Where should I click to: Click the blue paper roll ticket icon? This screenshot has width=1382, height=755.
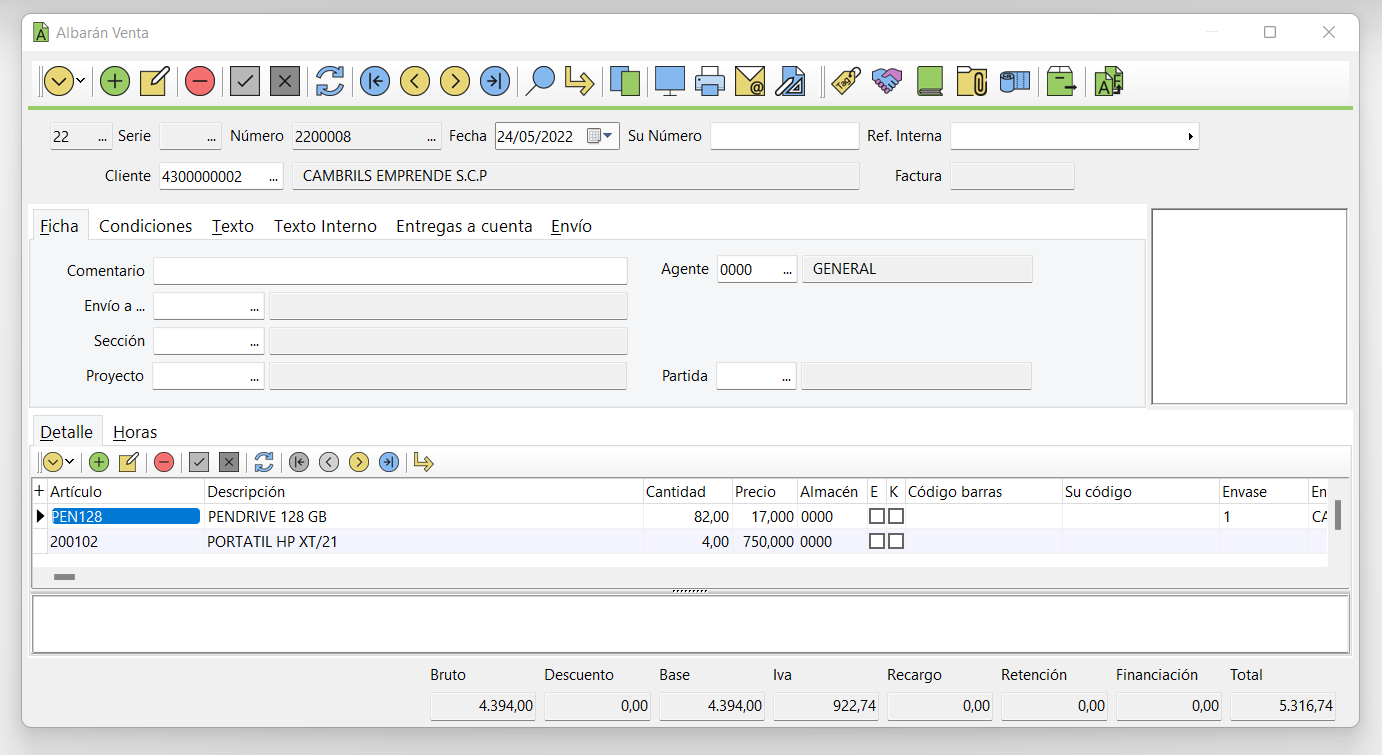point(1015,81)
